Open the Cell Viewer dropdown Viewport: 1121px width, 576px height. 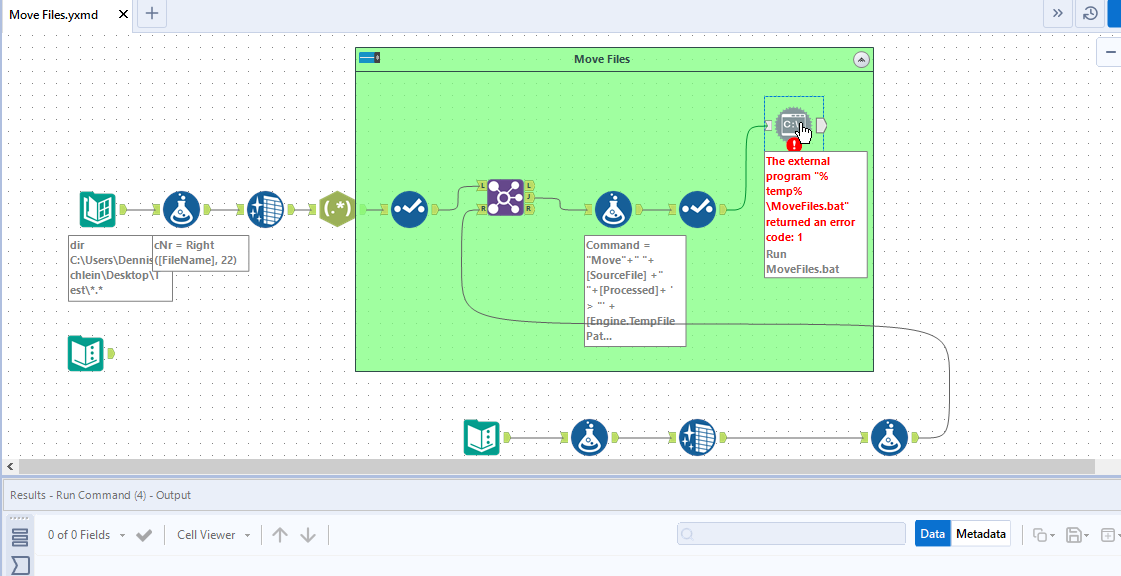[x=212, y=534]
